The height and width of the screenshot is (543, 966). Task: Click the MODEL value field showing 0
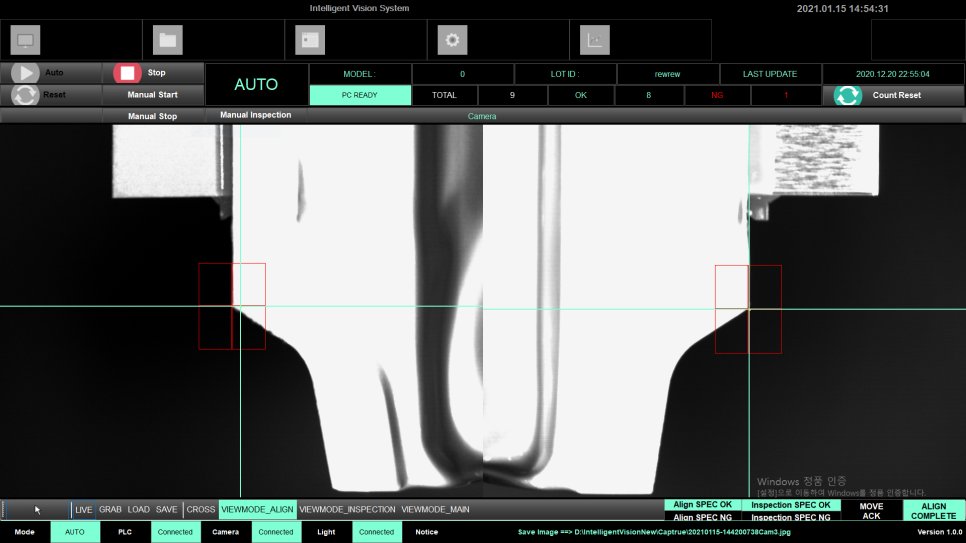tap(463, 74)
